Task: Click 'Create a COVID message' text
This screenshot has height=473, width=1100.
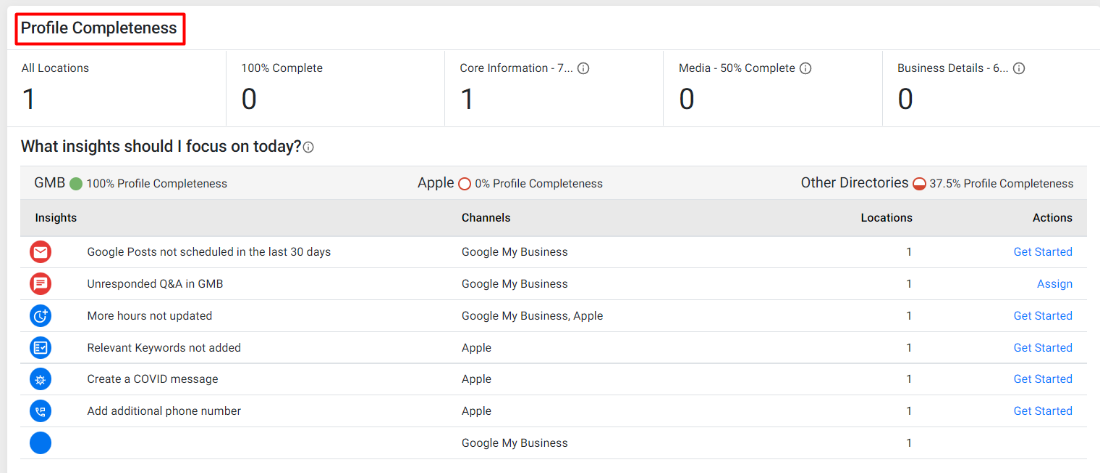Action: 152,379
